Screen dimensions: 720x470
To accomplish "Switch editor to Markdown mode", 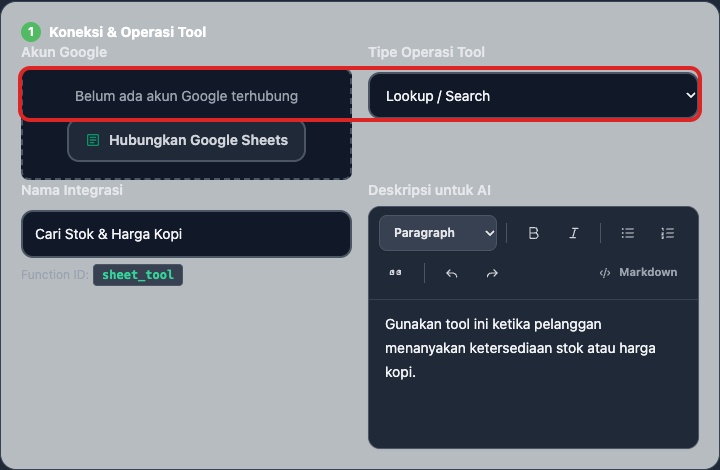I will (x=638, y=273).
